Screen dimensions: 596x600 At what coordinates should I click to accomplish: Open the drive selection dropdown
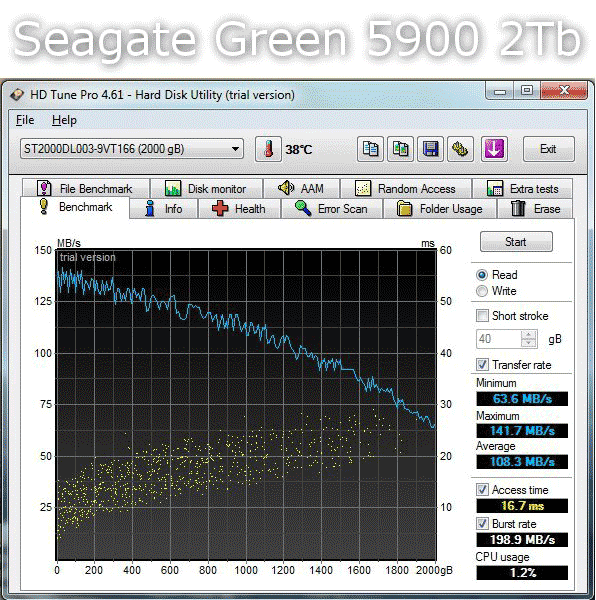click(132, 149)
